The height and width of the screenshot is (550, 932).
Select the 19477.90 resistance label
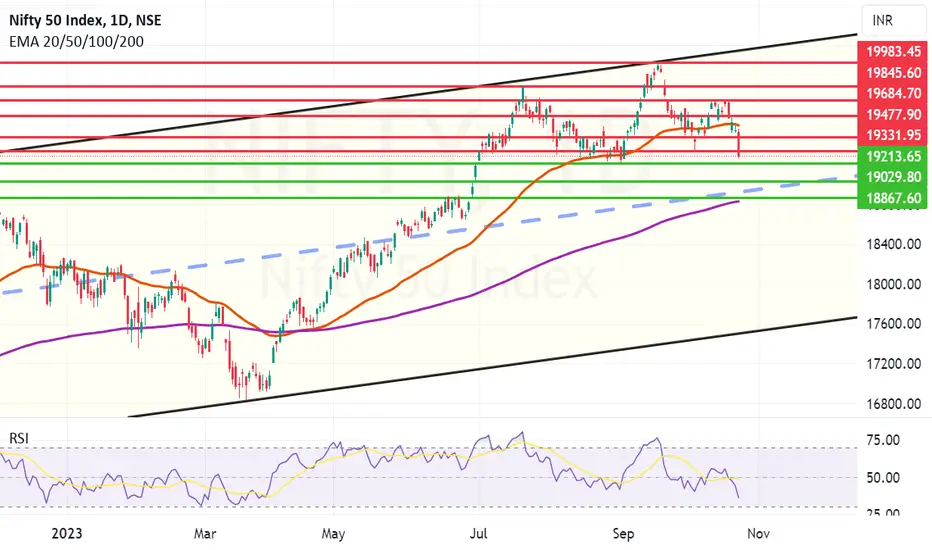pyautogui.click(x=893, y=114)
